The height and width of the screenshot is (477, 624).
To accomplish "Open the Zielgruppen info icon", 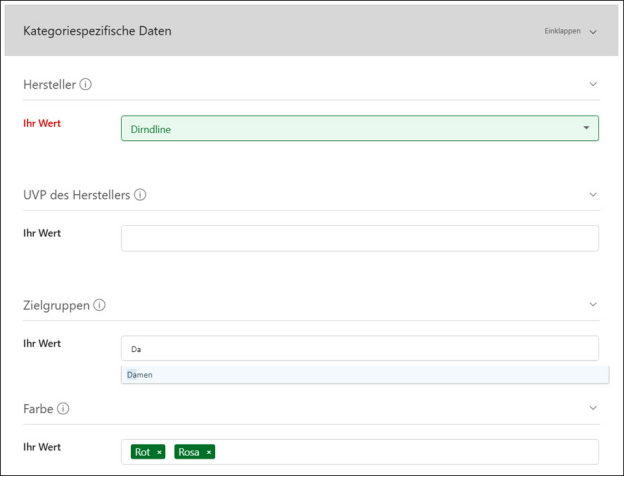I will point(100,305).
